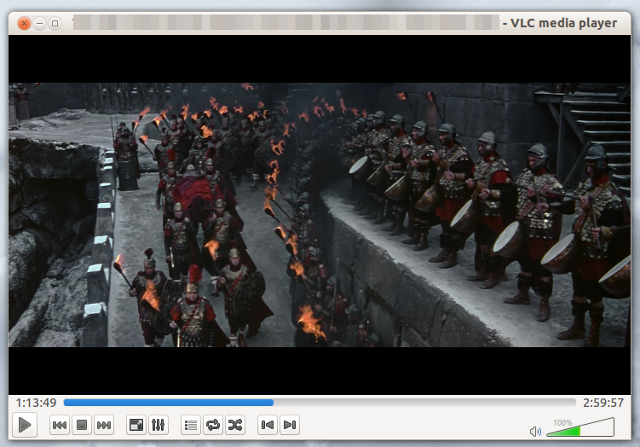The image size is (640, 447).
Task: Start playback with the Play button
Action: point(24,425)
